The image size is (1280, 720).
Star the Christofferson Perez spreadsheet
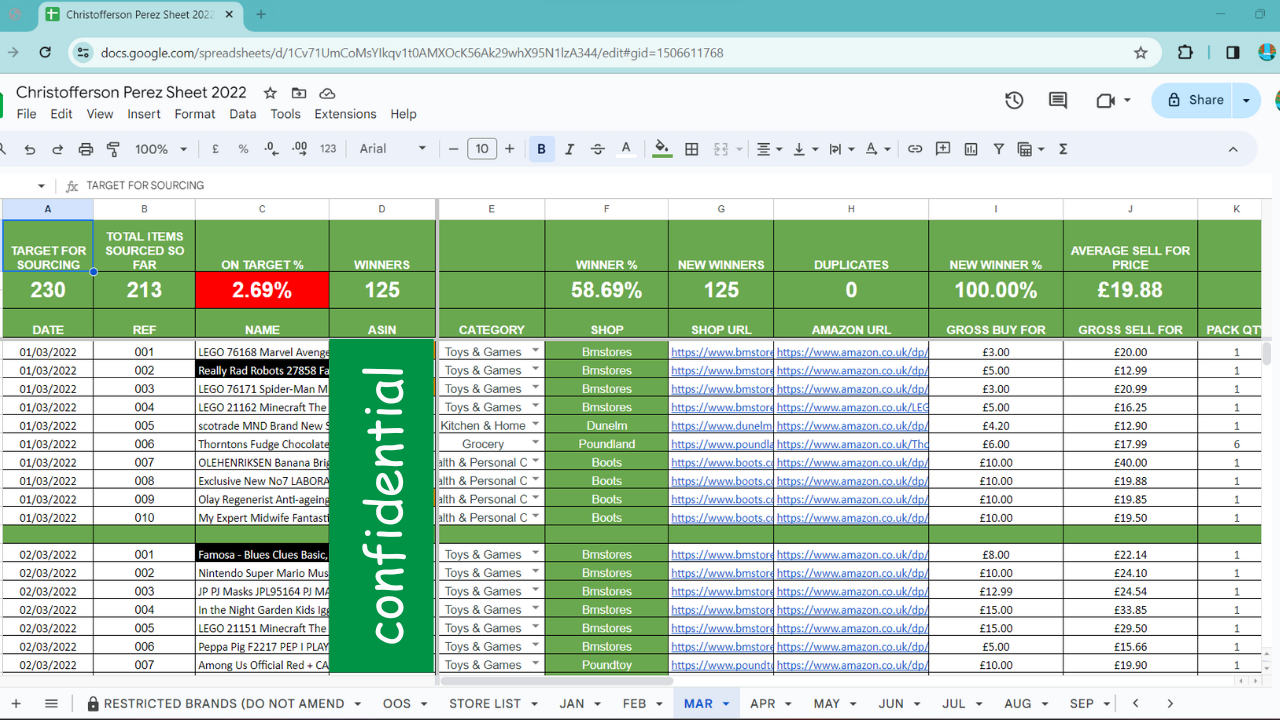tap(270, 93)
